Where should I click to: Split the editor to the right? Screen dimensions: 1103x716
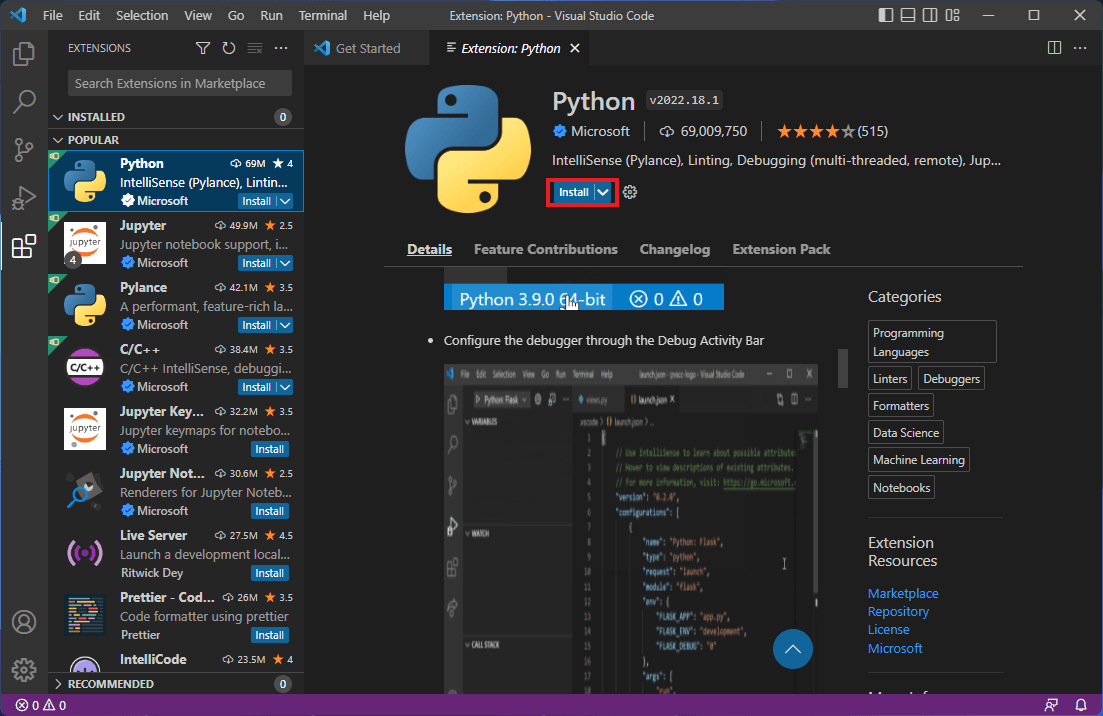pyautogui.click(x=1054, y=48)
